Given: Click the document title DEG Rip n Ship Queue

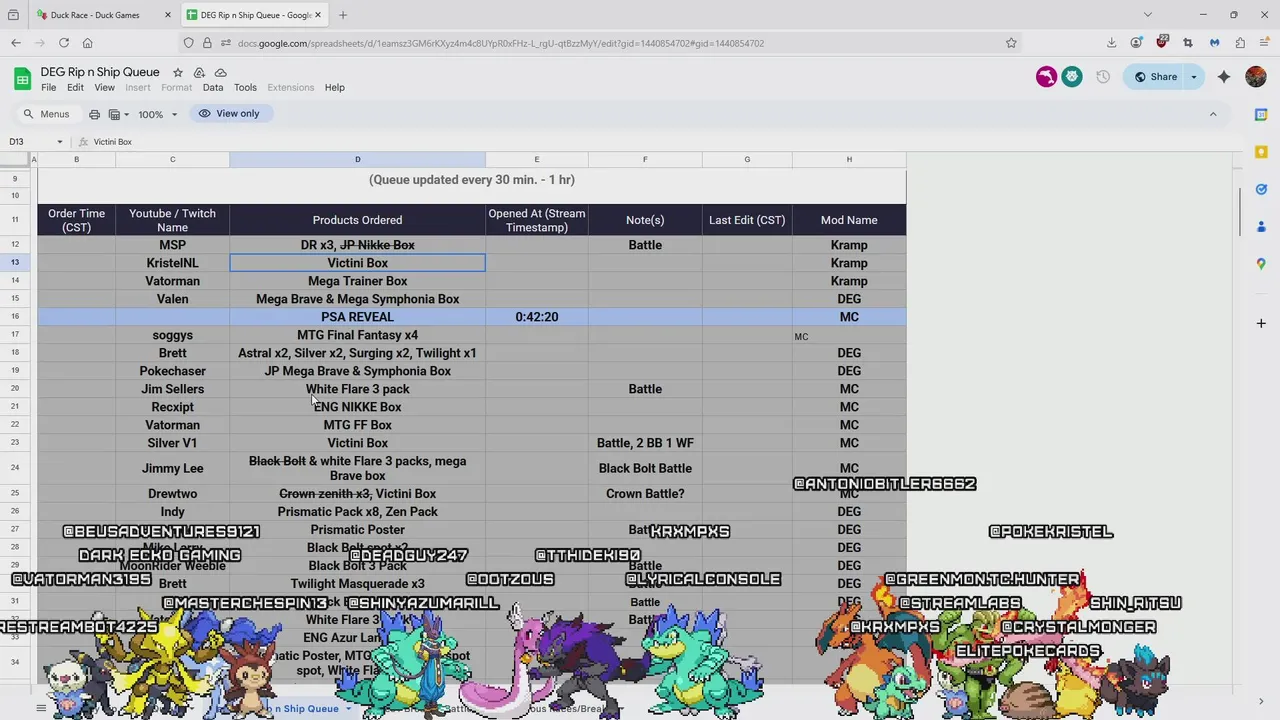Looking at the screenshot, I should click(x=100, y=72).
